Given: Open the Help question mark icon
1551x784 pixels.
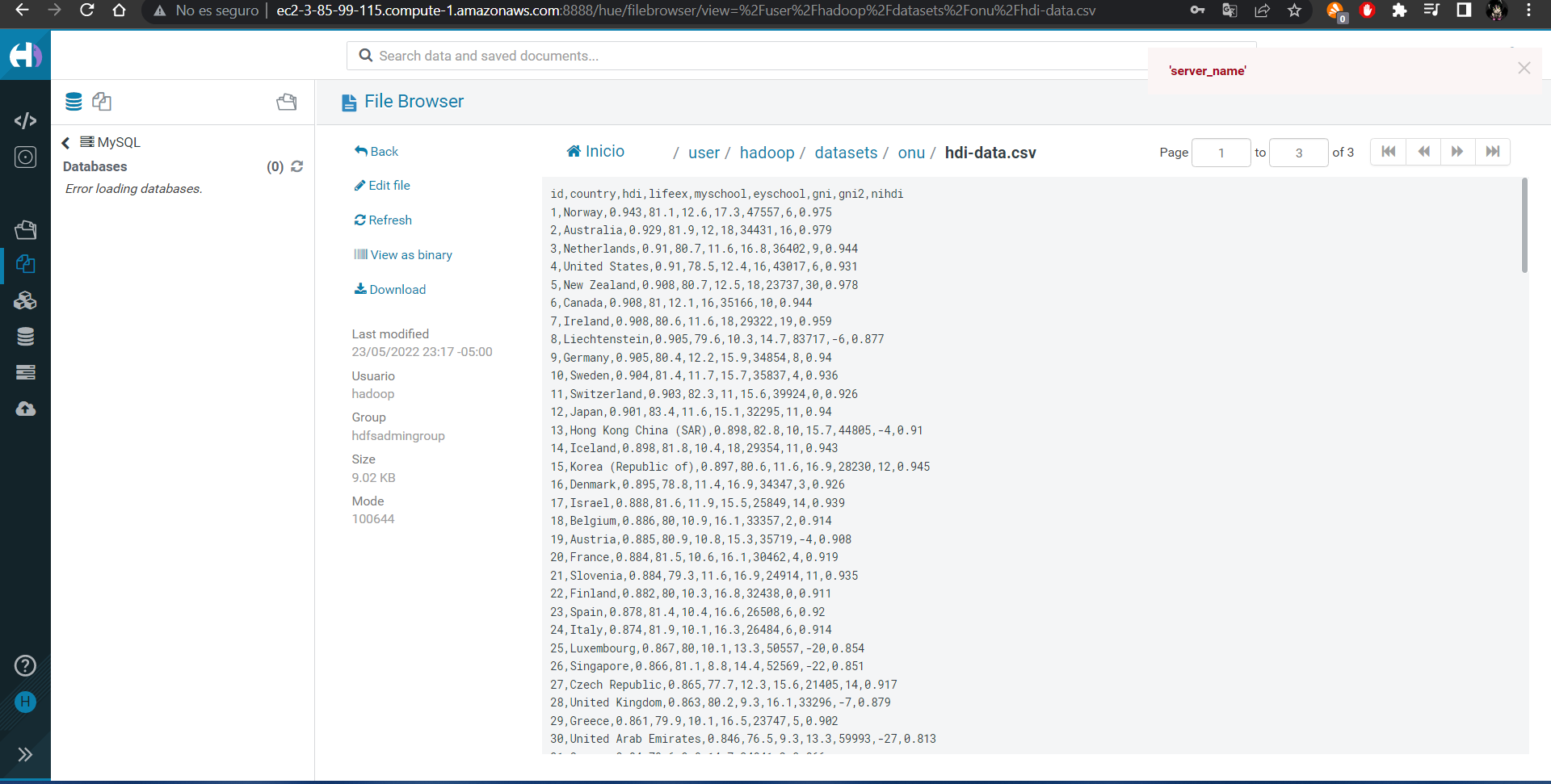Looking at the screenshot, I should coord(25,665).
